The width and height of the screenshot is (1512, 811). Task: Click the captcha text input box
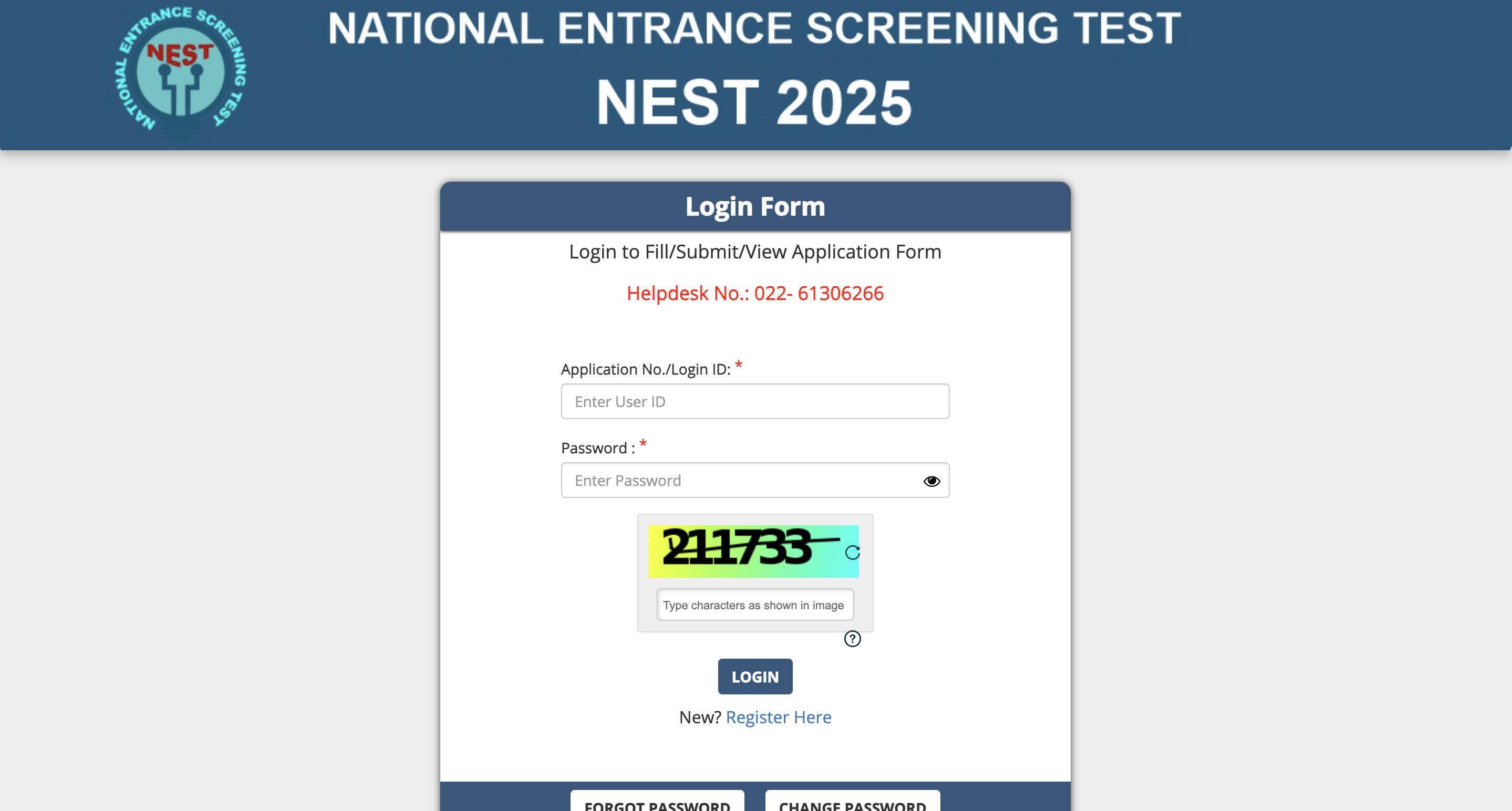tap(755, 605)
